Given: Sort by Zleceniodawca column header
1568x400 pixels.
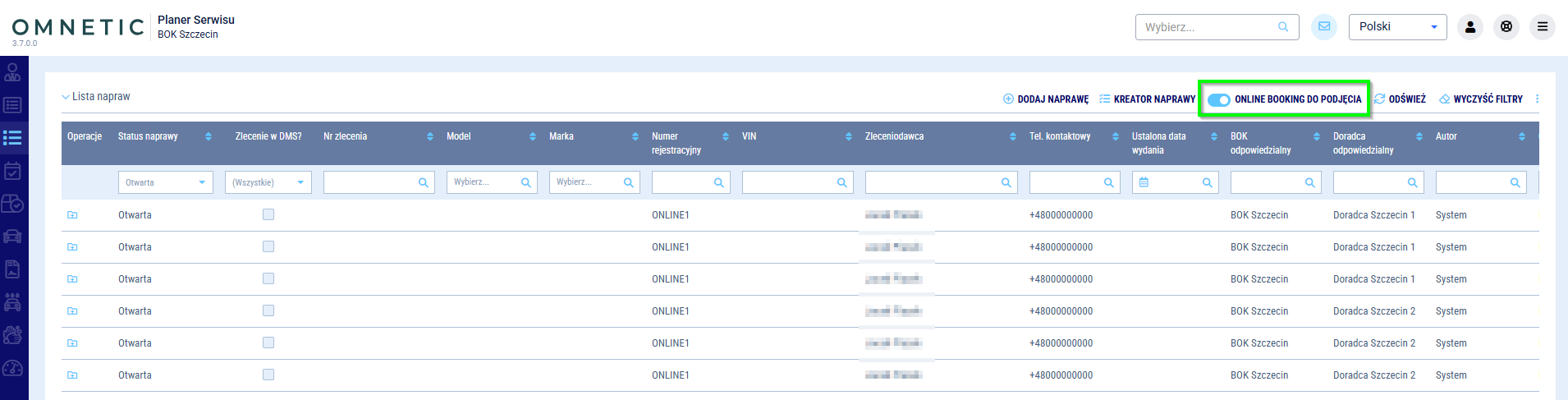Looking at the screenshot, I should click(x=894, y=136).
